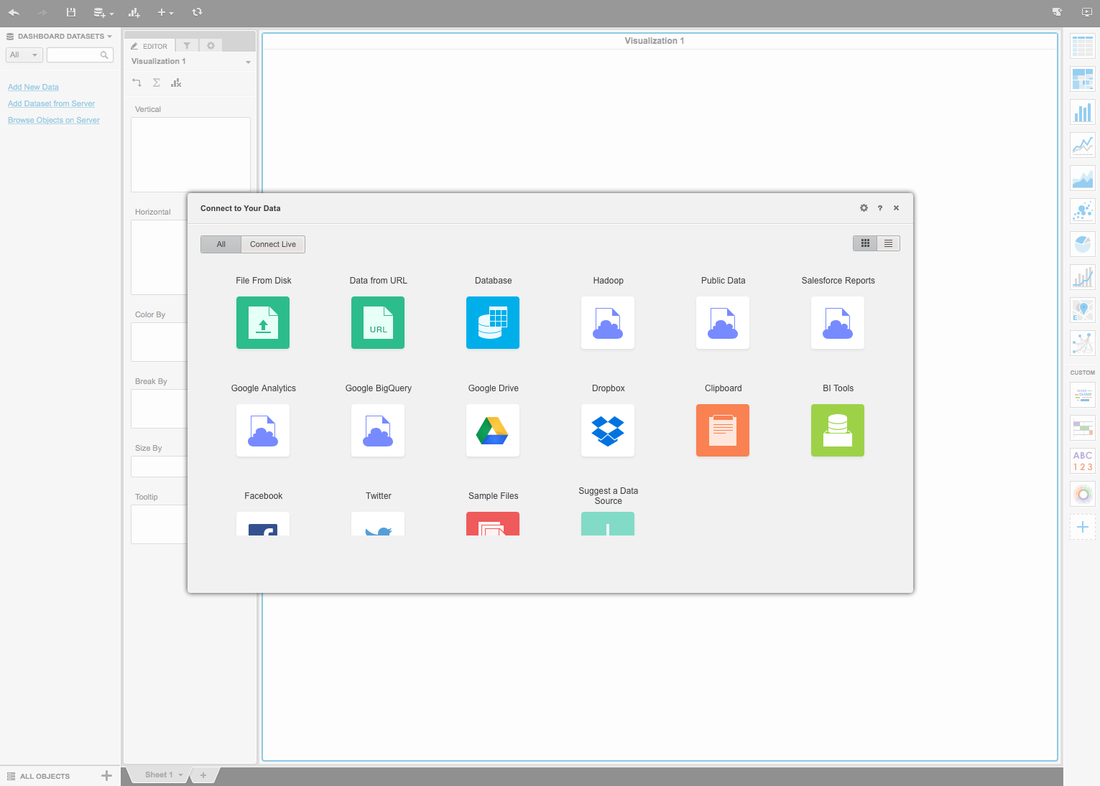
Task: Switch to the Editor tab
Action: 149,46
